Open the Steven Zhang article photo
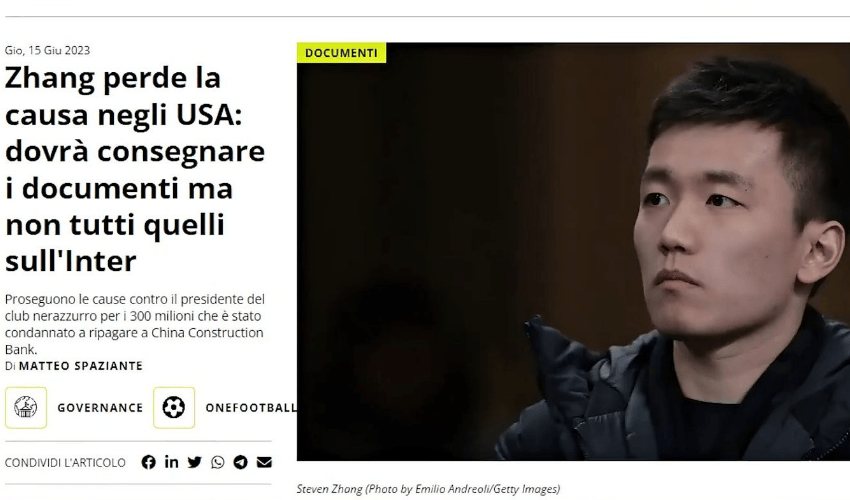The image size is (850, 500). click(573, 252)
